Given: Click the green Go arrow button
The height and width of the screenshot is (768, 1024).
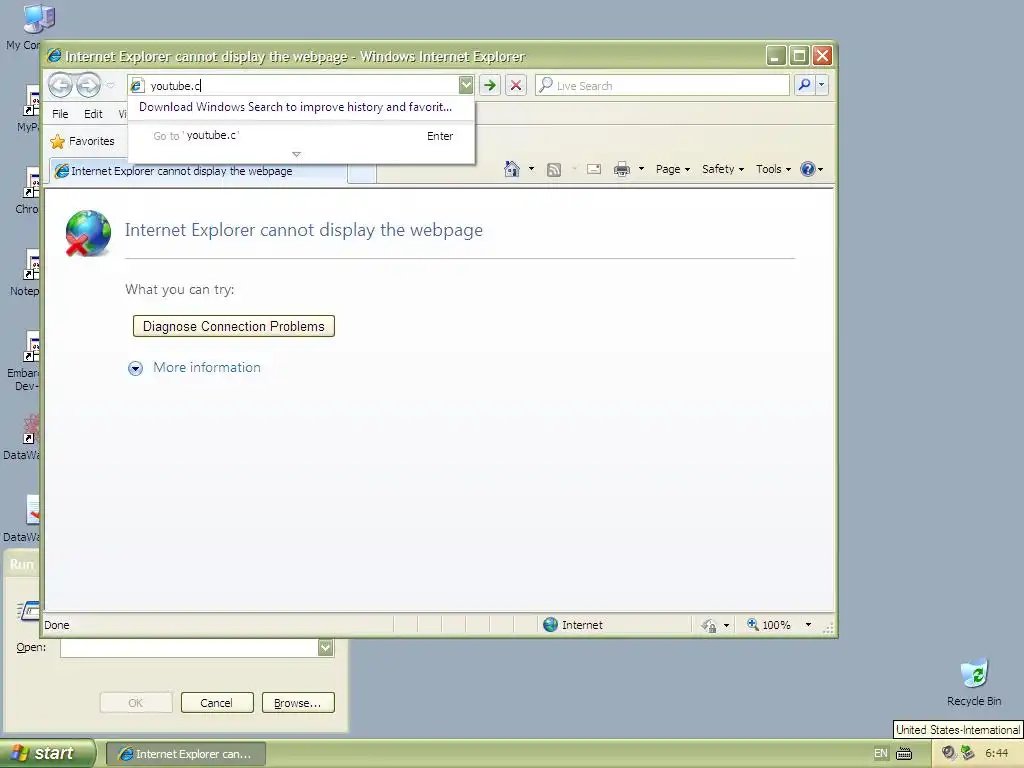Looking at the screenshot, I should pos(490,85).
